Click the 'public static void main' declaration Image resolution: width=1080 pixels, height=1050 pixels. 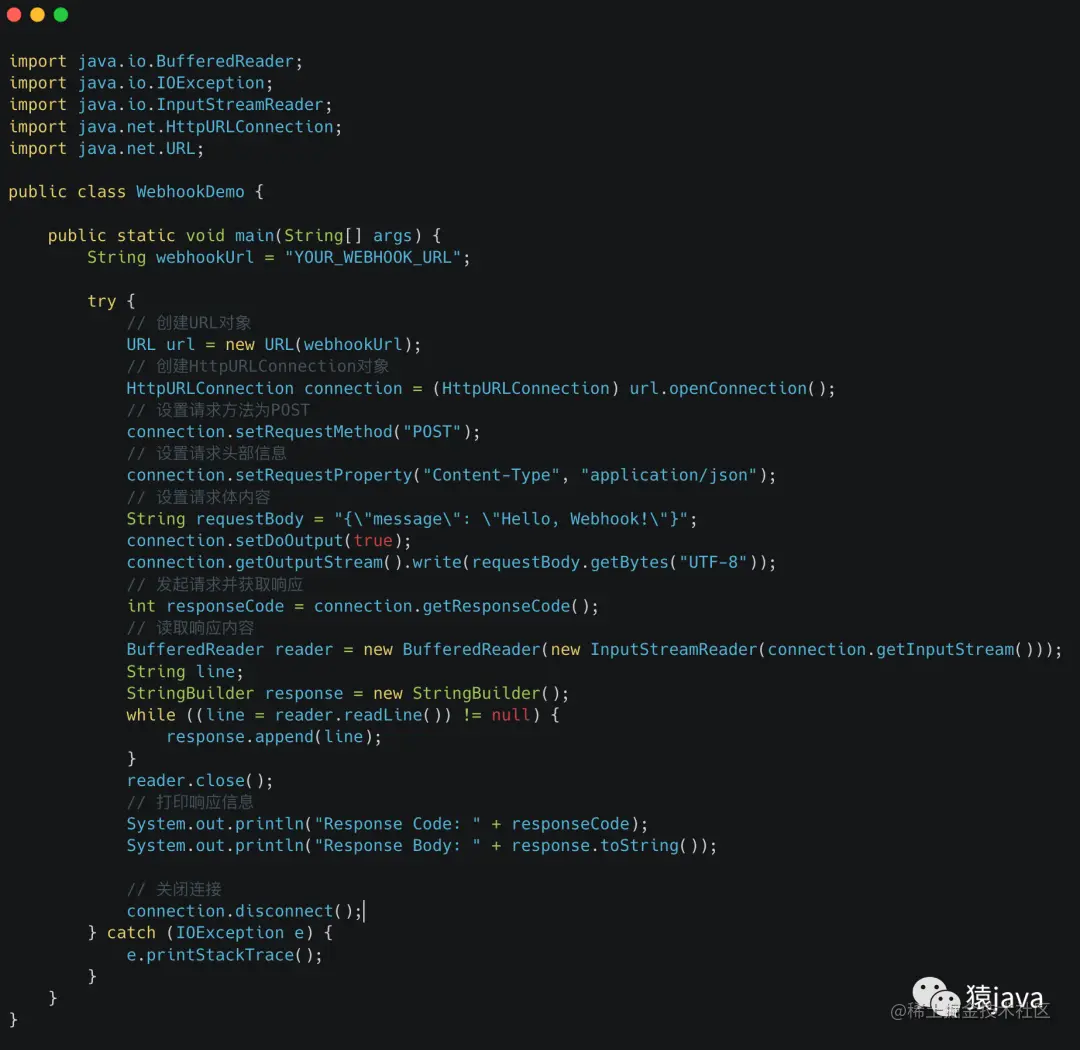[x=160, y=236]
